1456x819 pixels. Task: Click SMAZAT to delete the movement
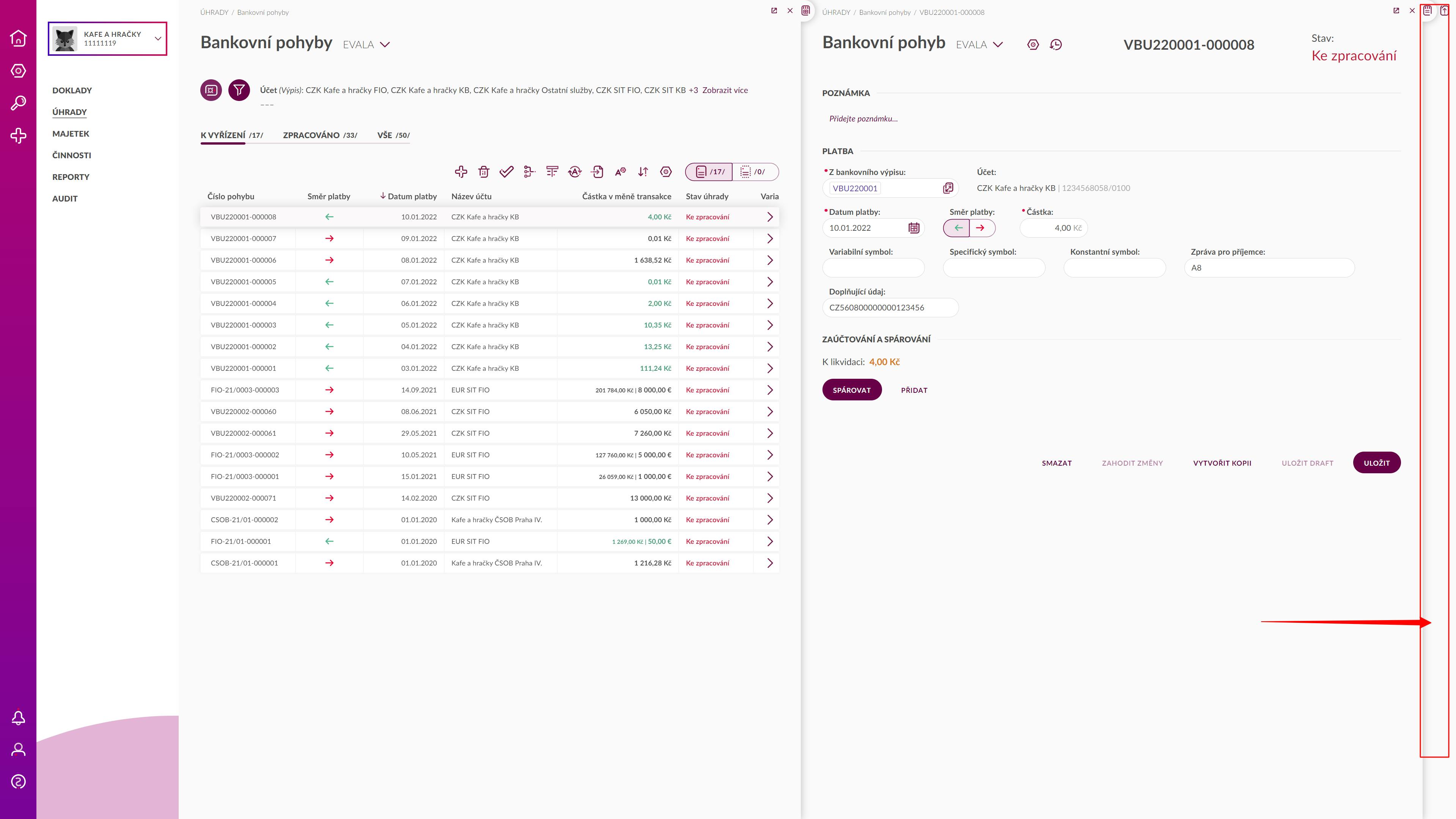[1057, 463]
